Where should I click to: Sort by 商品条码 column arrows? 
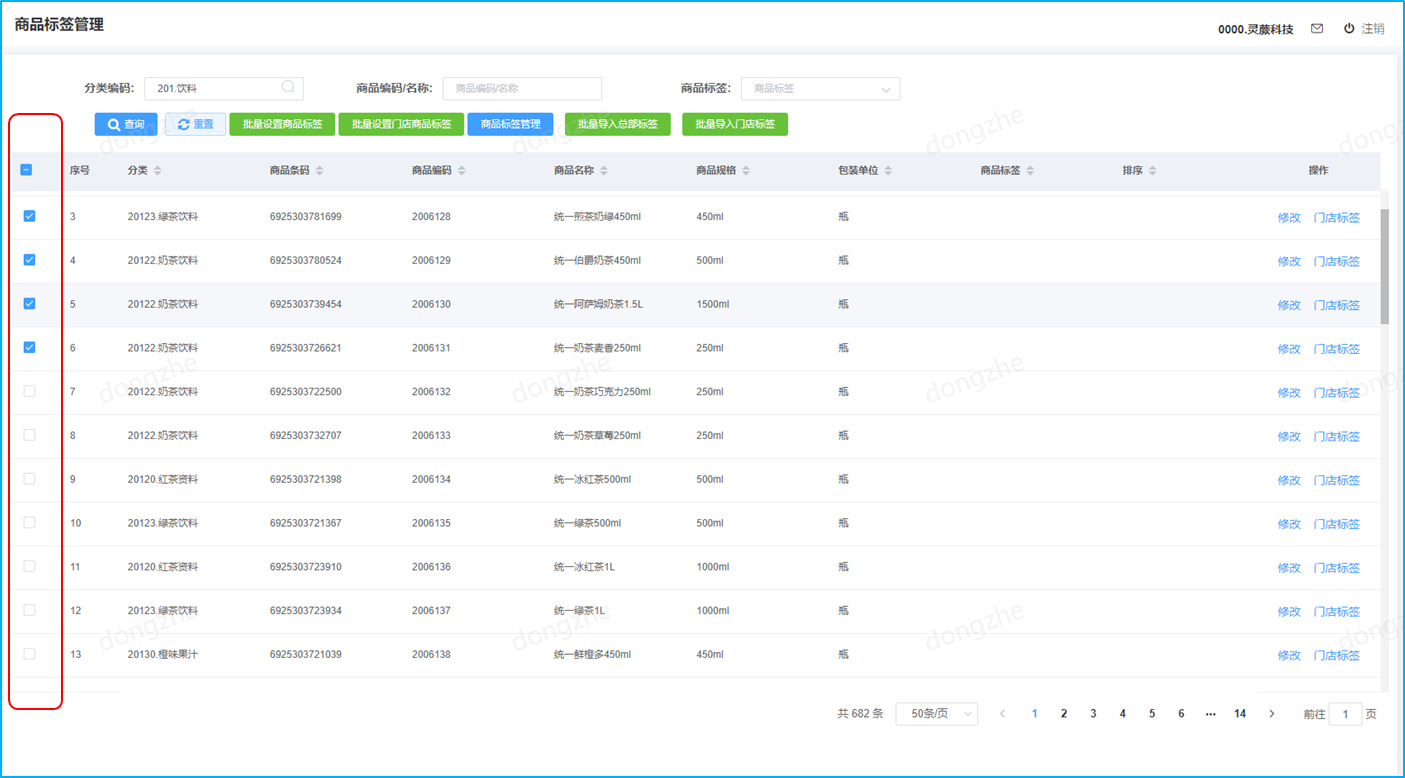pyautogui.click(x=319, y=171)
